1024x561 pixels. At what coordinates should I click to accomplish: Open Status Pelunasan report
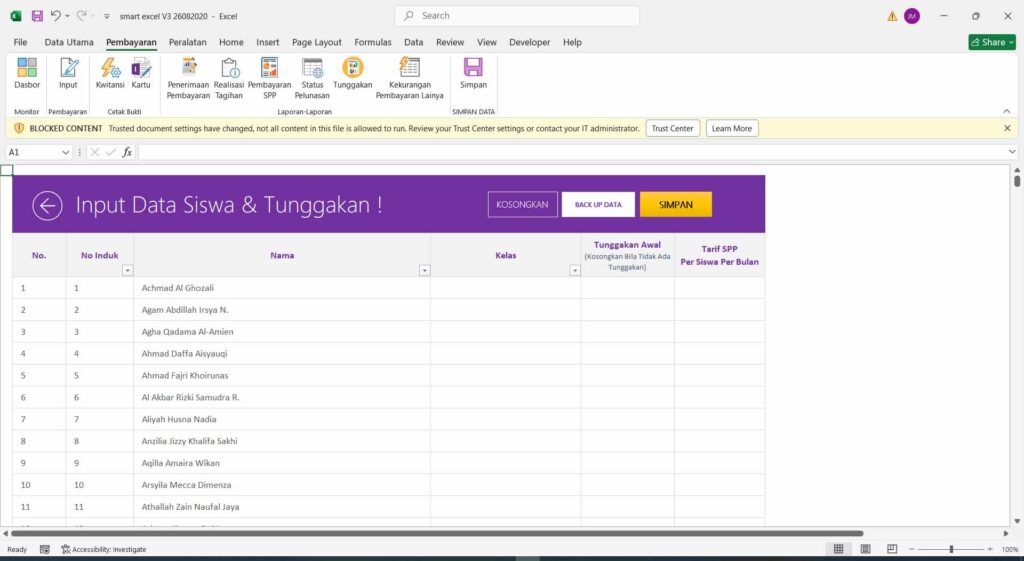tap(312, 78)
